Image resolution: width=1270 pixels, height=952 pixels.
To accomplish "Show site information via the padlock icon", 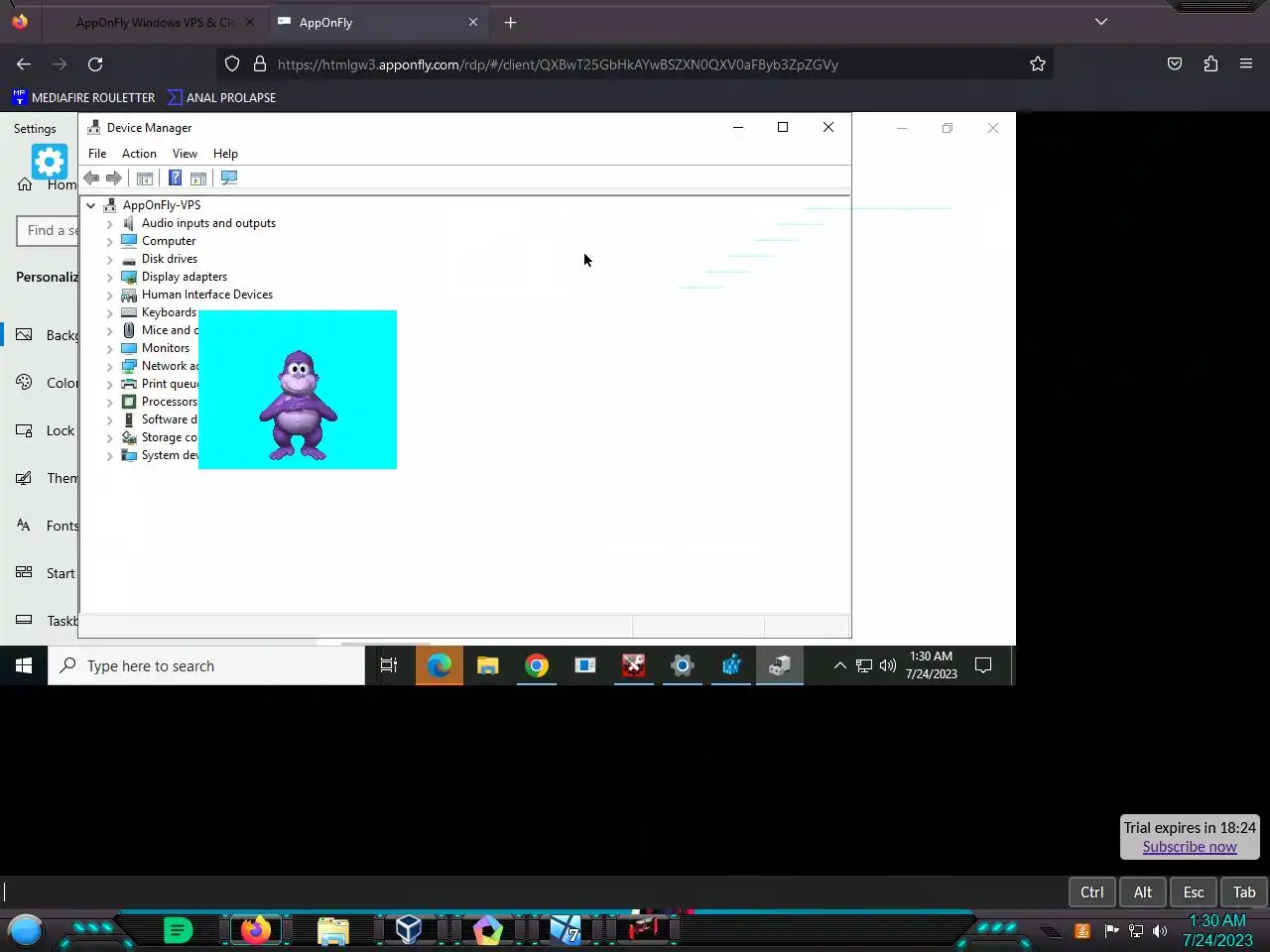I will [260, 64].
